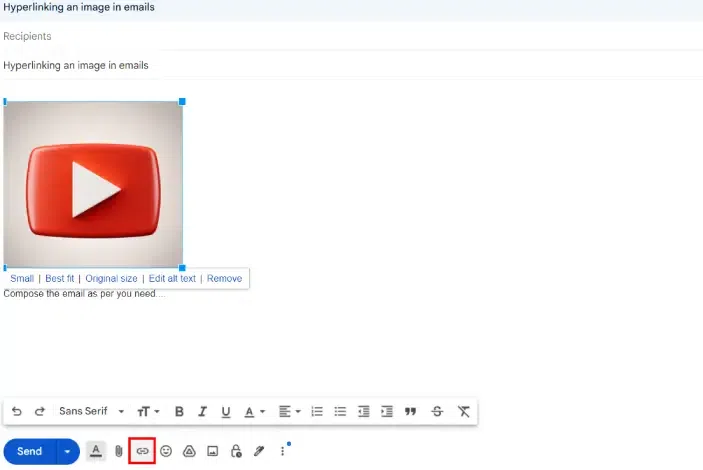The image size is (703, 470).
Task: Insert a link with the chain icon
Action: pyautogui.click(x=142, y=451)
